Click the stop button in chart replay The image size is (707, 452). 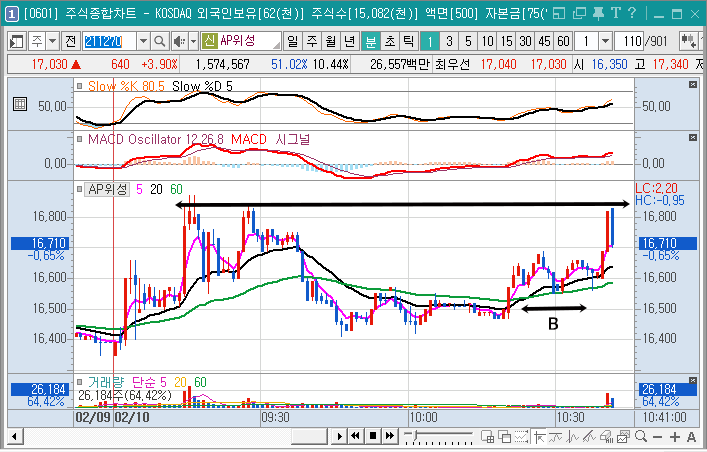coord(372,436)
